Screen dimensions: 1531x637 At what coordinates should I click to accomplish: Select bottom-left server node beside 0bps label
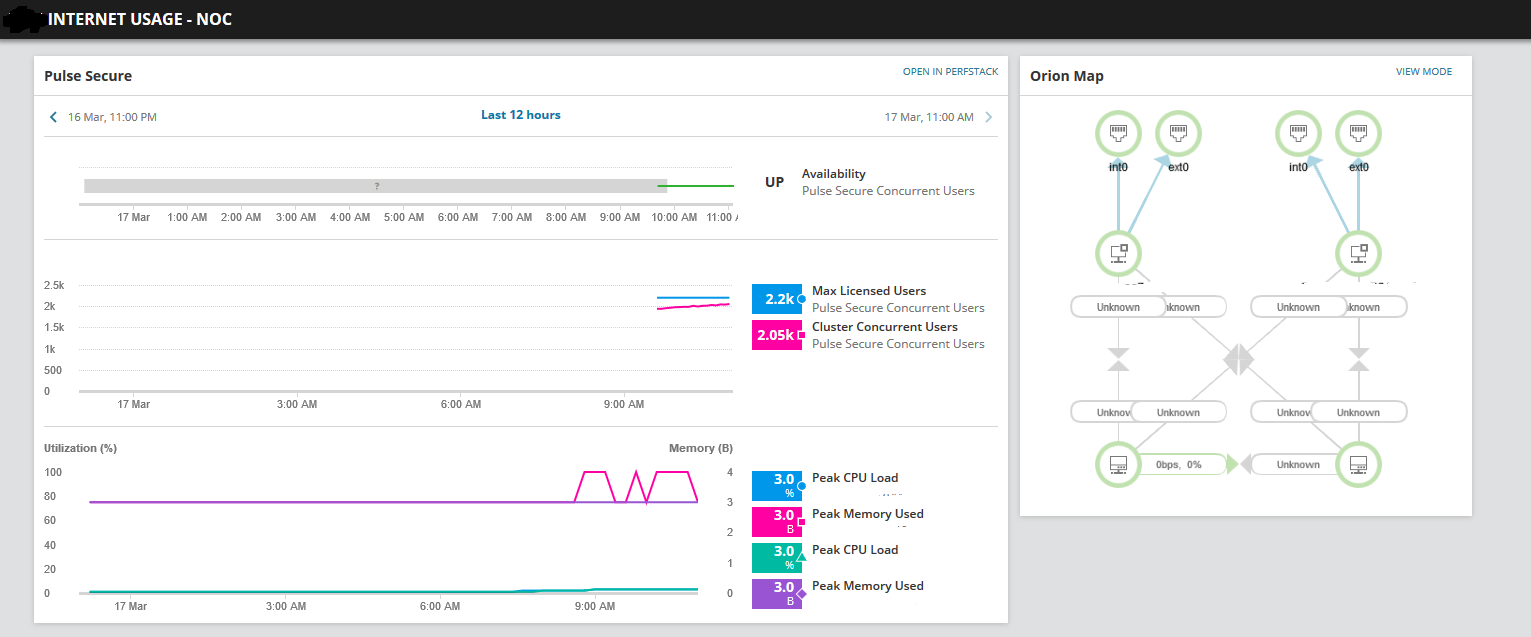pos(1118,464)
